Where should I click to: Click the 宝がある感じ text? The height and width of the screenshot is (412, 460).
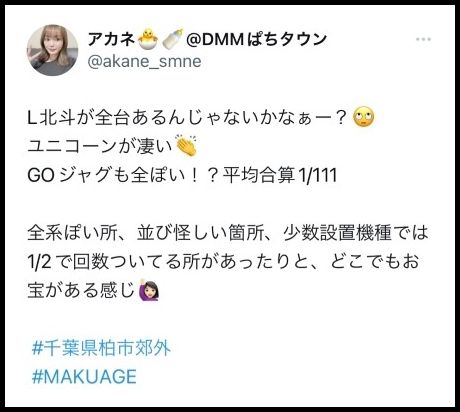81,290
